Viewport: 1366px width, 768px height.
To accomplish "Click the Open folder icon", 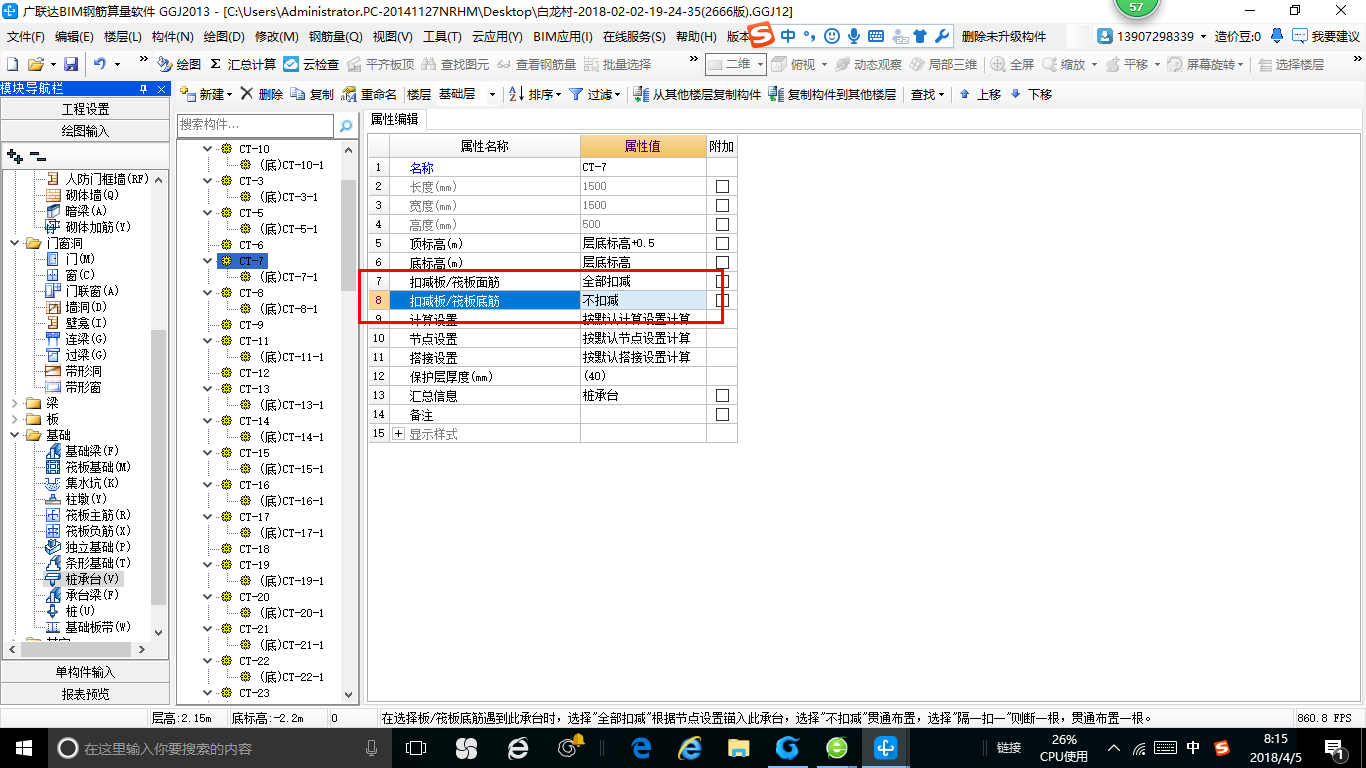I will [x=36, y=64].
